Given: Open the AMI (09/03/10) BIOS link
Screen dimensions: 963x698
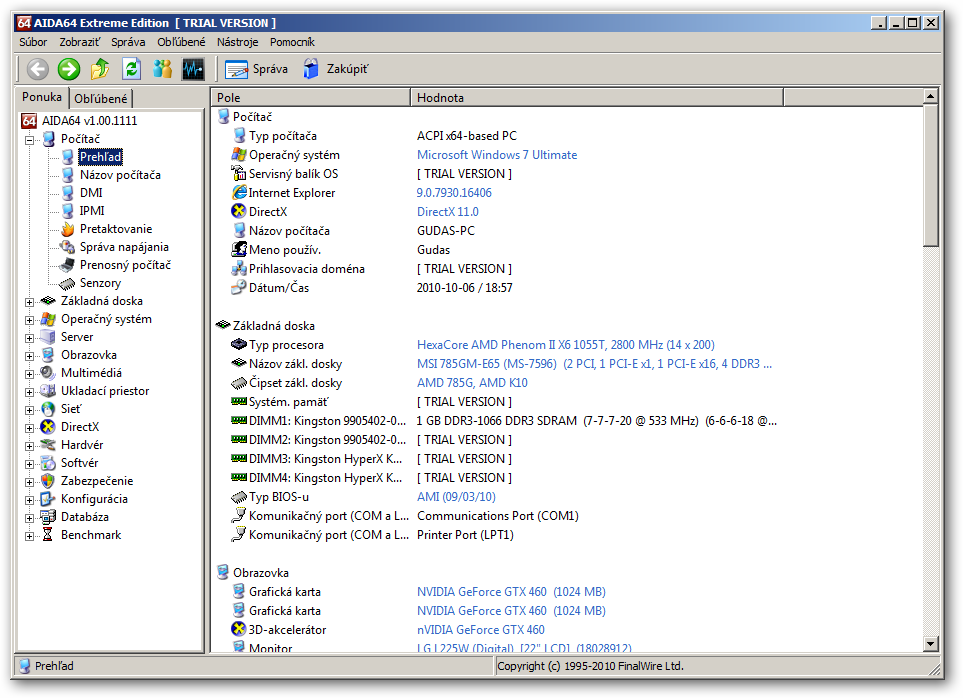Looking at the screenshot, I should click(456, 497).
